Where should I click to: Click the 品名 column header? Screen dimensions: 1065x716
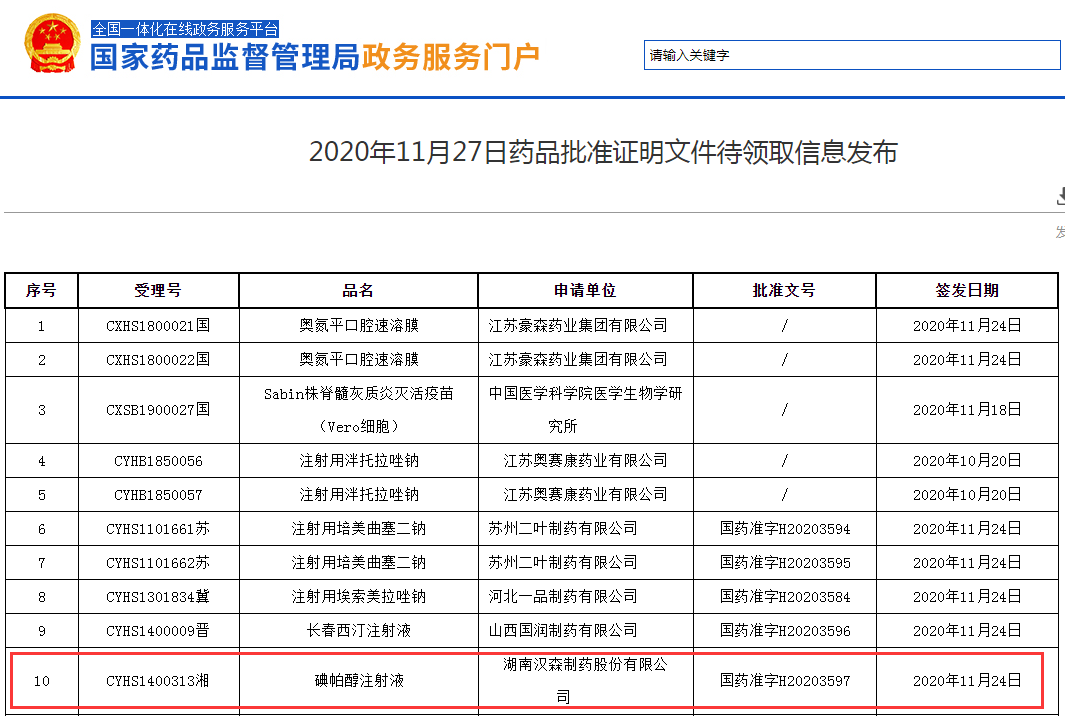coord(359,291)
